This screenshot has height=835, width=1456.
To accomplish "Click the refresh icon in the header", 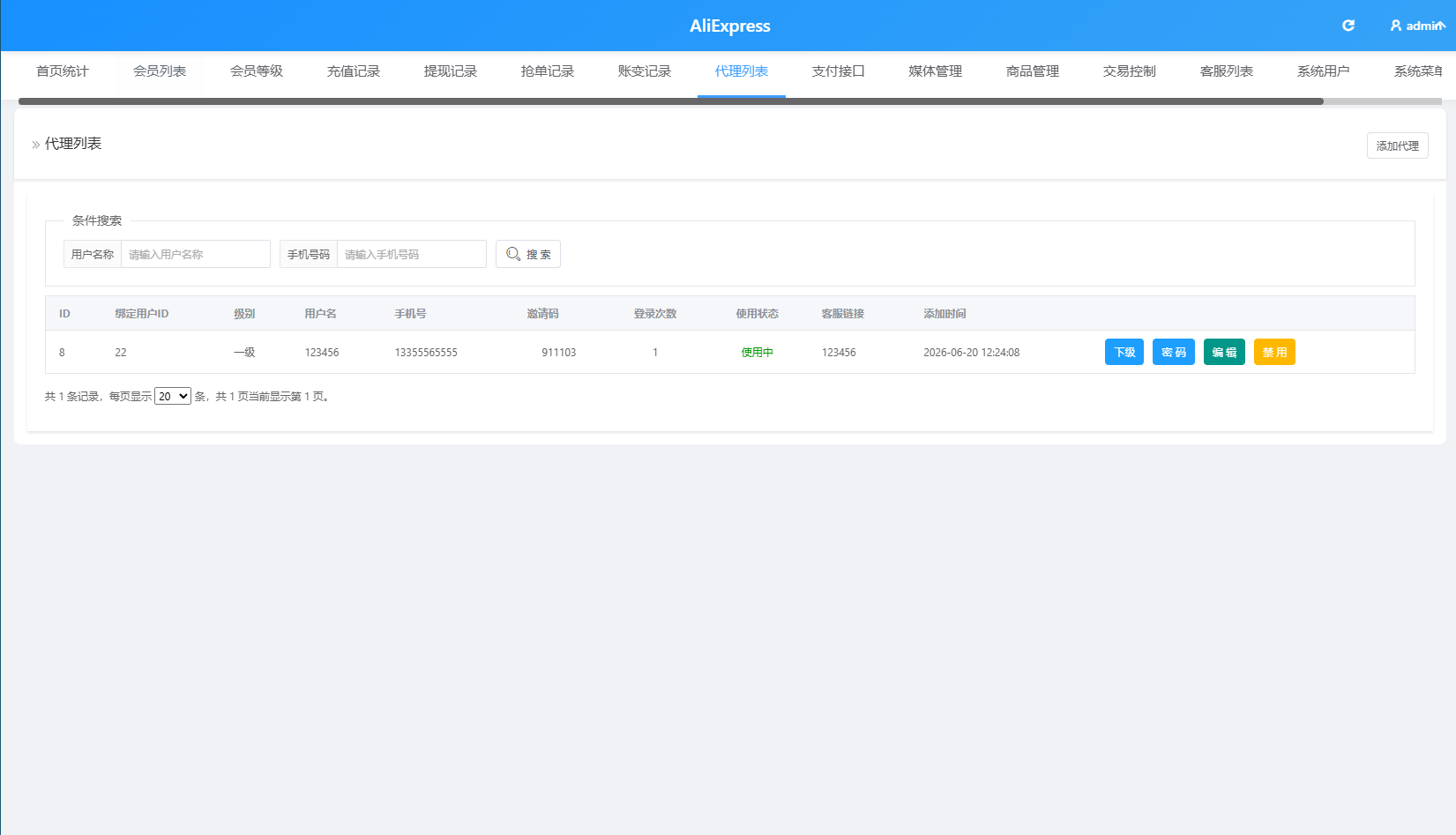I will coord(1348,26).
